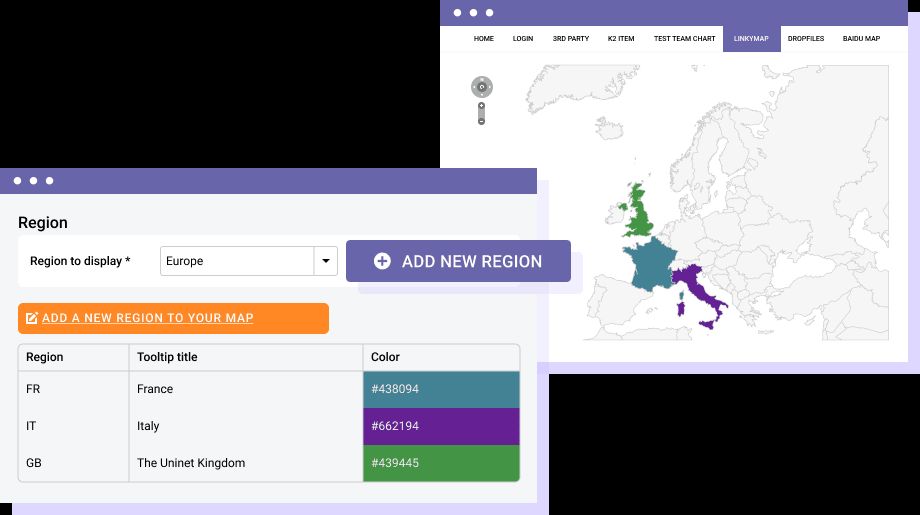Viewport: 920px width, 515px height.
Task: Click the Tooltip title column header
Action: 246,357
